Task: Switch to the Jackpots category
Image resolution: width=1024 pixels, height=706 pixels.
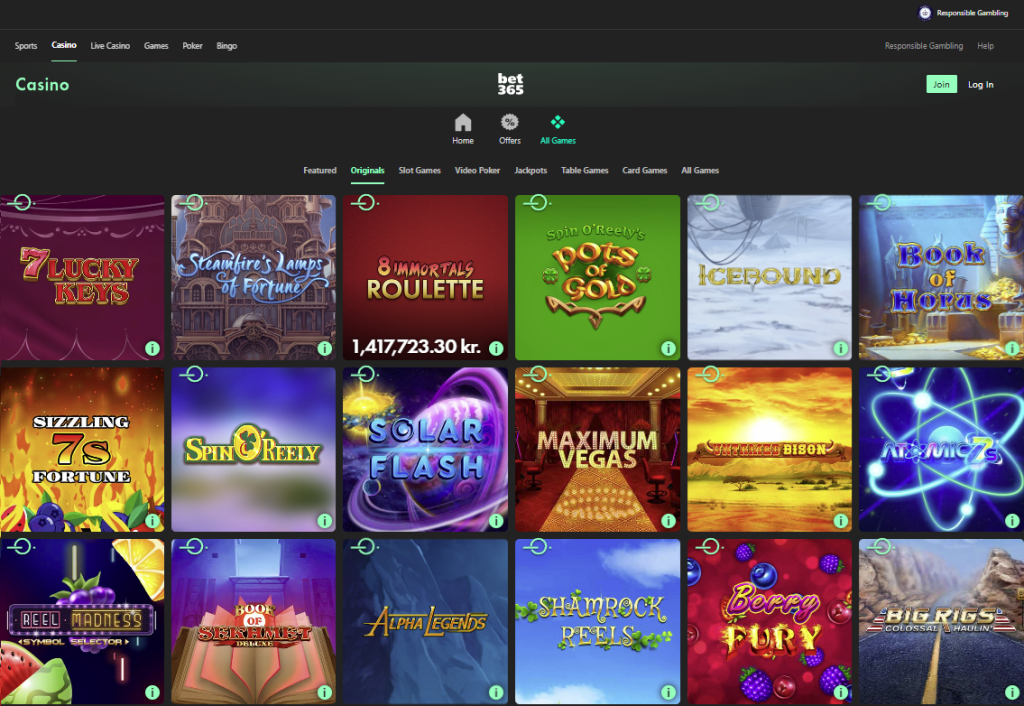Action: point(531,170)
